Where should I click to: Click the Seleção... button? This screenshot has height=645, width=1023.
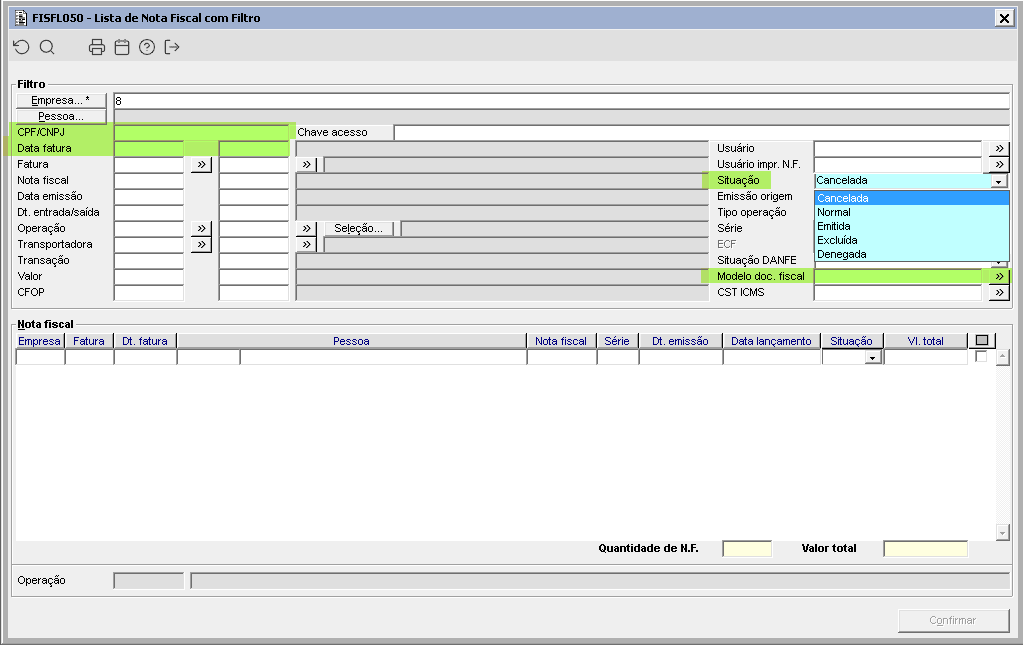click(358, 228)
